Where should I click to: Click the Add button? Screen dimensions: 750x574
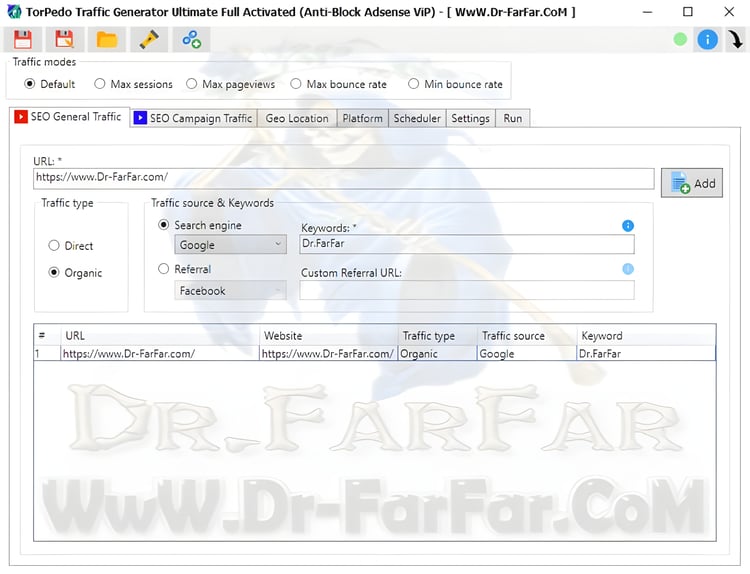click(x=692, y=183)
